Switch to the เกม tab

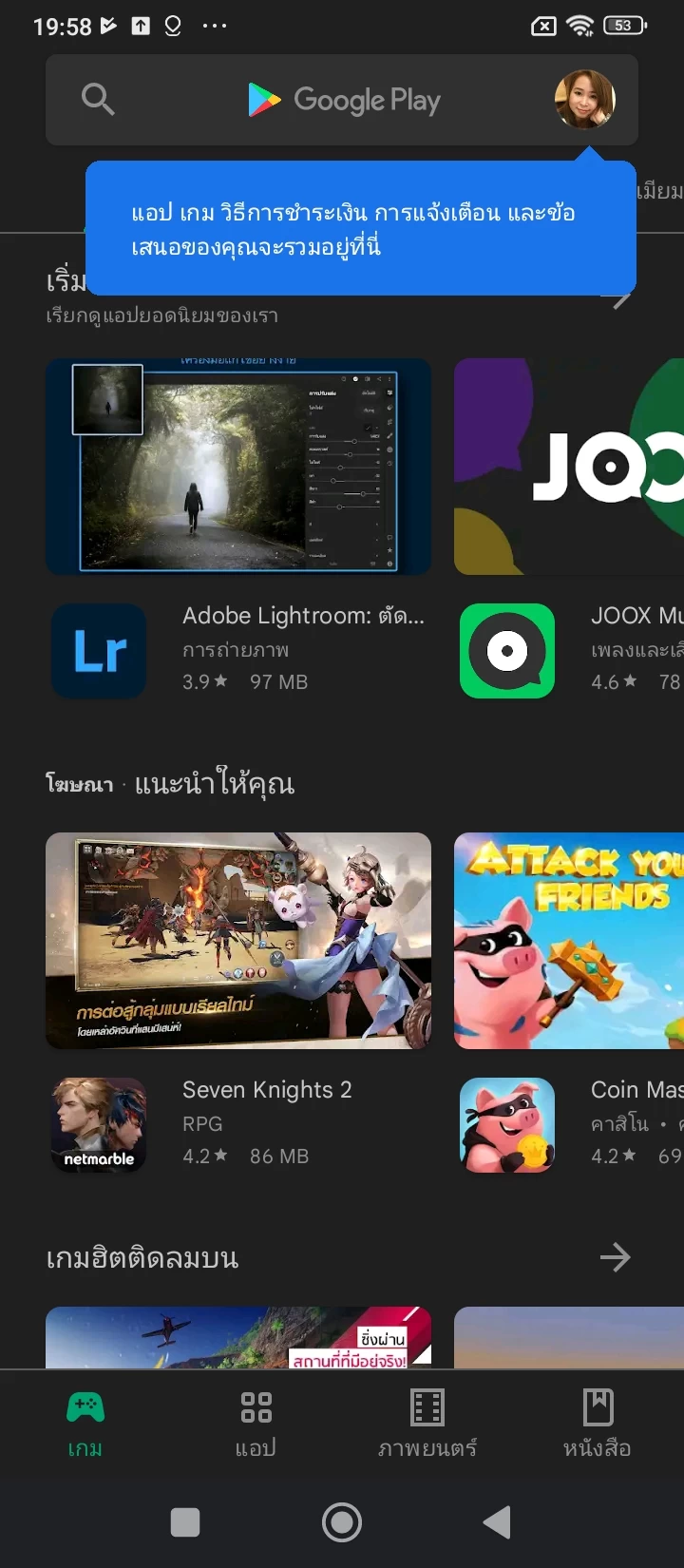[85, 1424]
